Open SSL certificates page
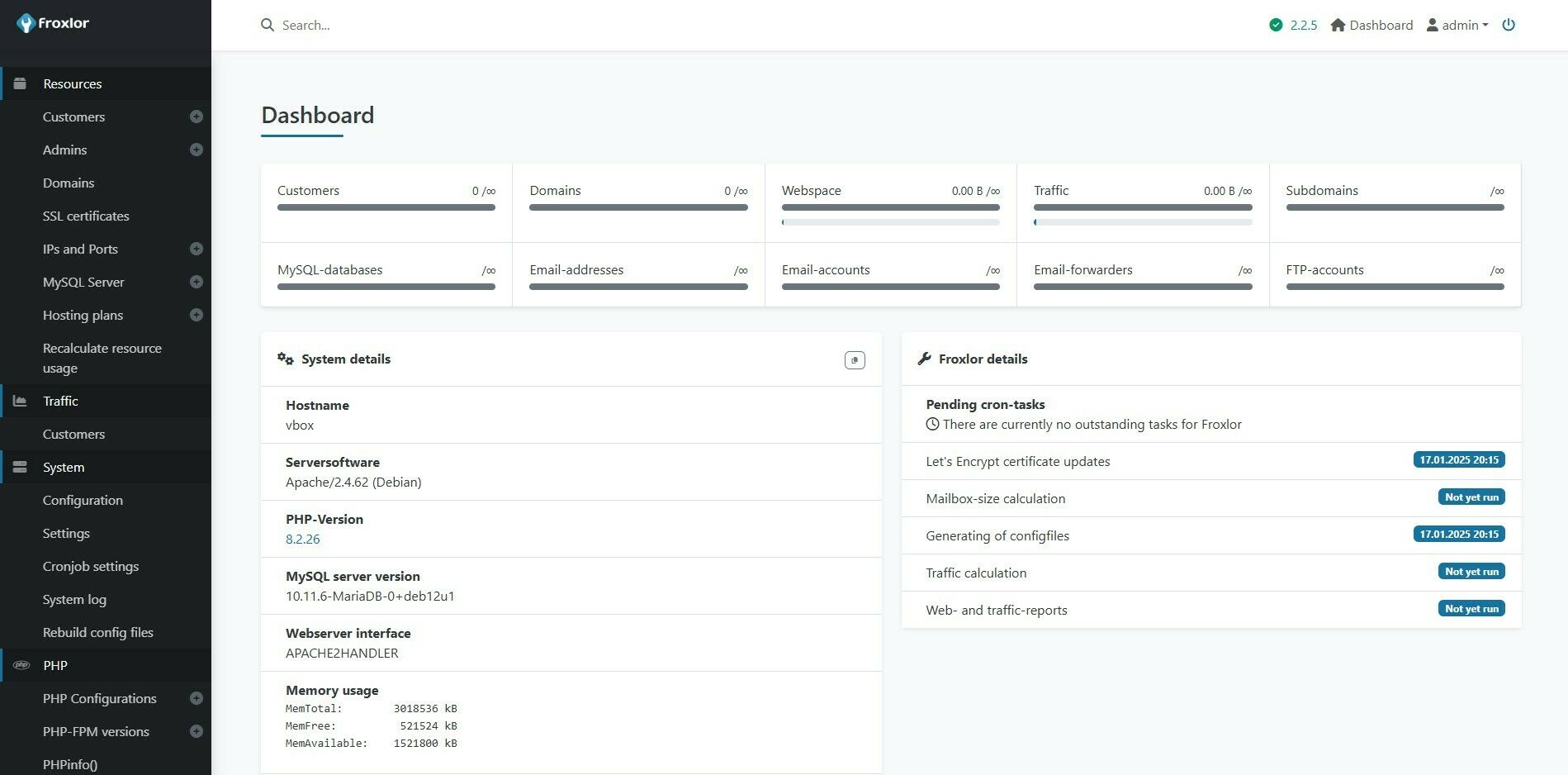The width and height of the screenshot is (1568, 775). pyautogui.click(x=86, y=216)
